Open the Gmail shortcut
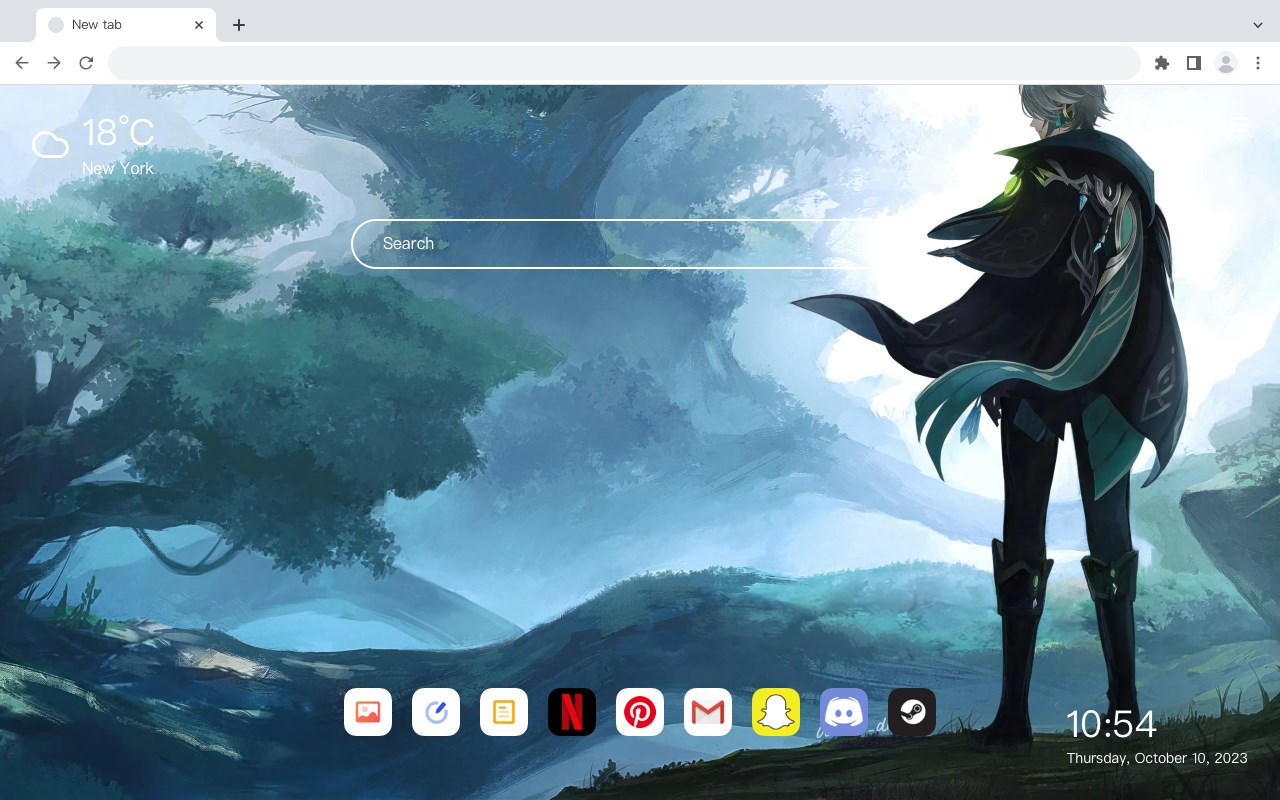Image resolution: width=1280 pixels, height=800 pixels. tap(708, 712)
